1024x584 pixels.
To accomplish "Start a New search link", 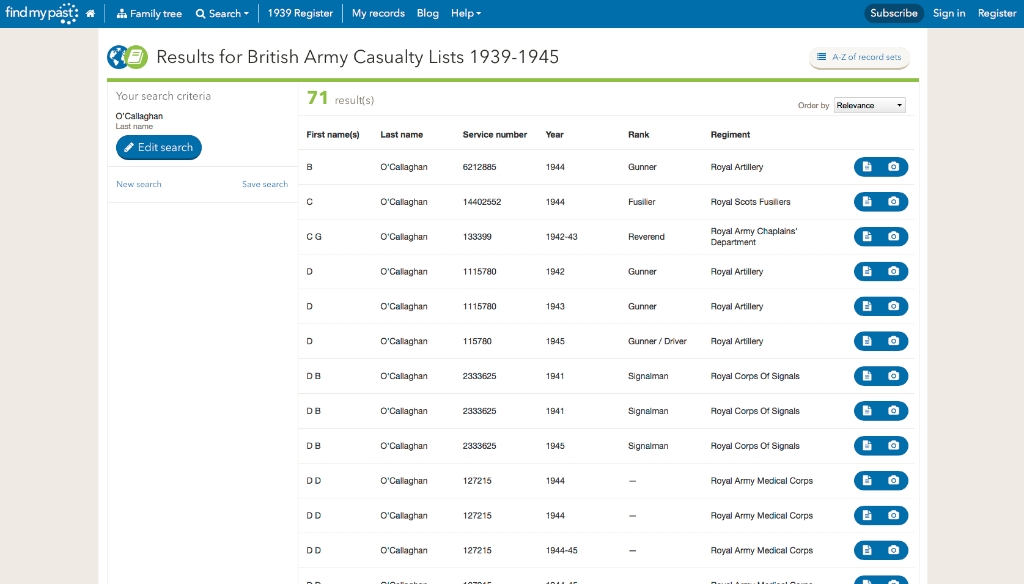I will click(139, 184).
